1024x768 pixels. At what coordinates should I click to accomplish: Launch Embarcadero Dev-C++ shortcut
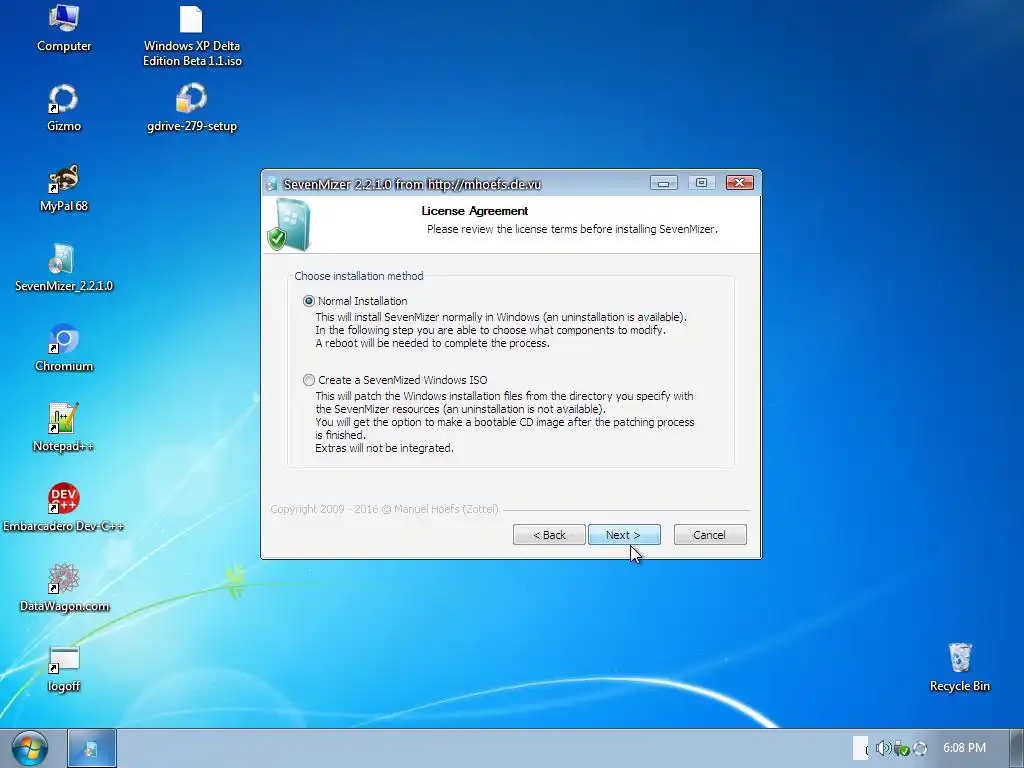coord(64,508)
